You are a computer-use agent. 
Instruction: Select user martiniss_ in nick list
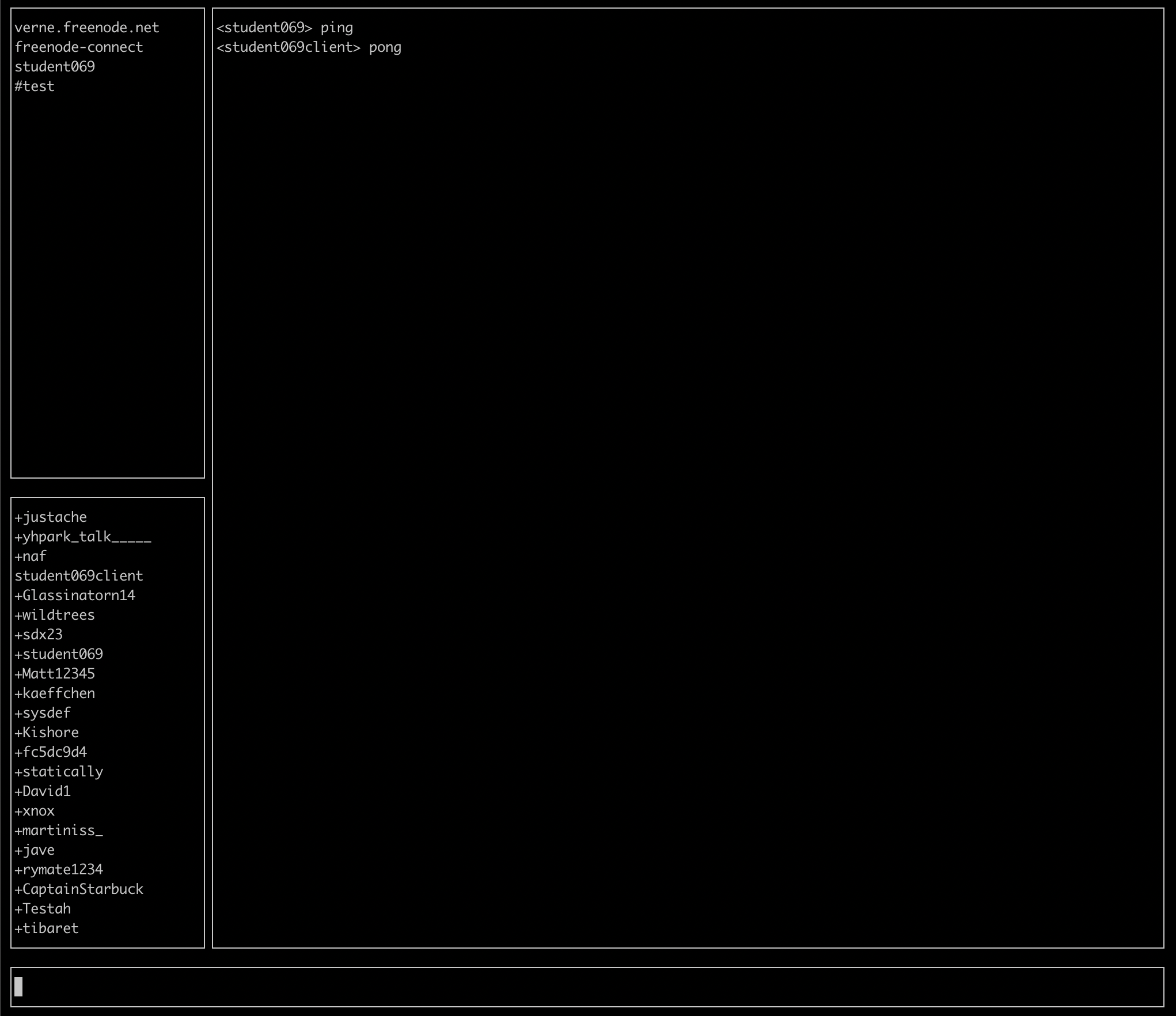pos(59,831)
